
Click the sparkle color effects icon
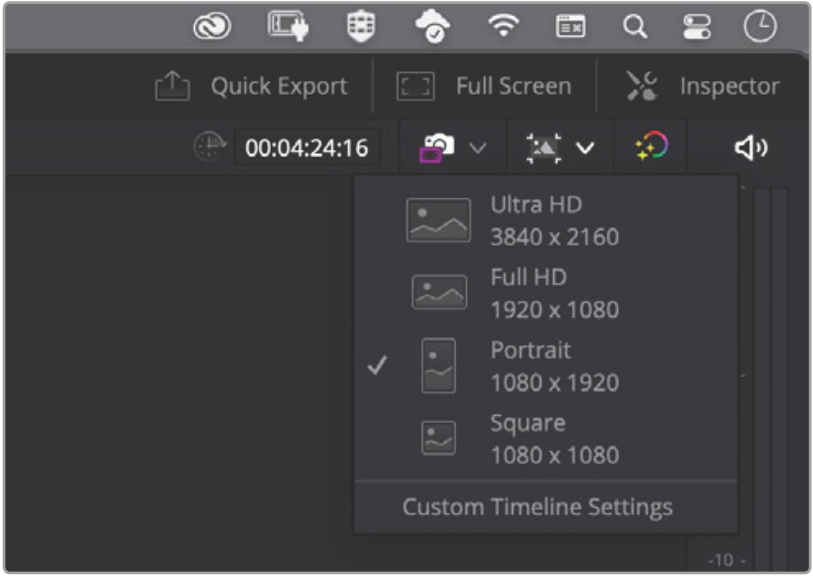pyautogui.click(x=652, y=148)
